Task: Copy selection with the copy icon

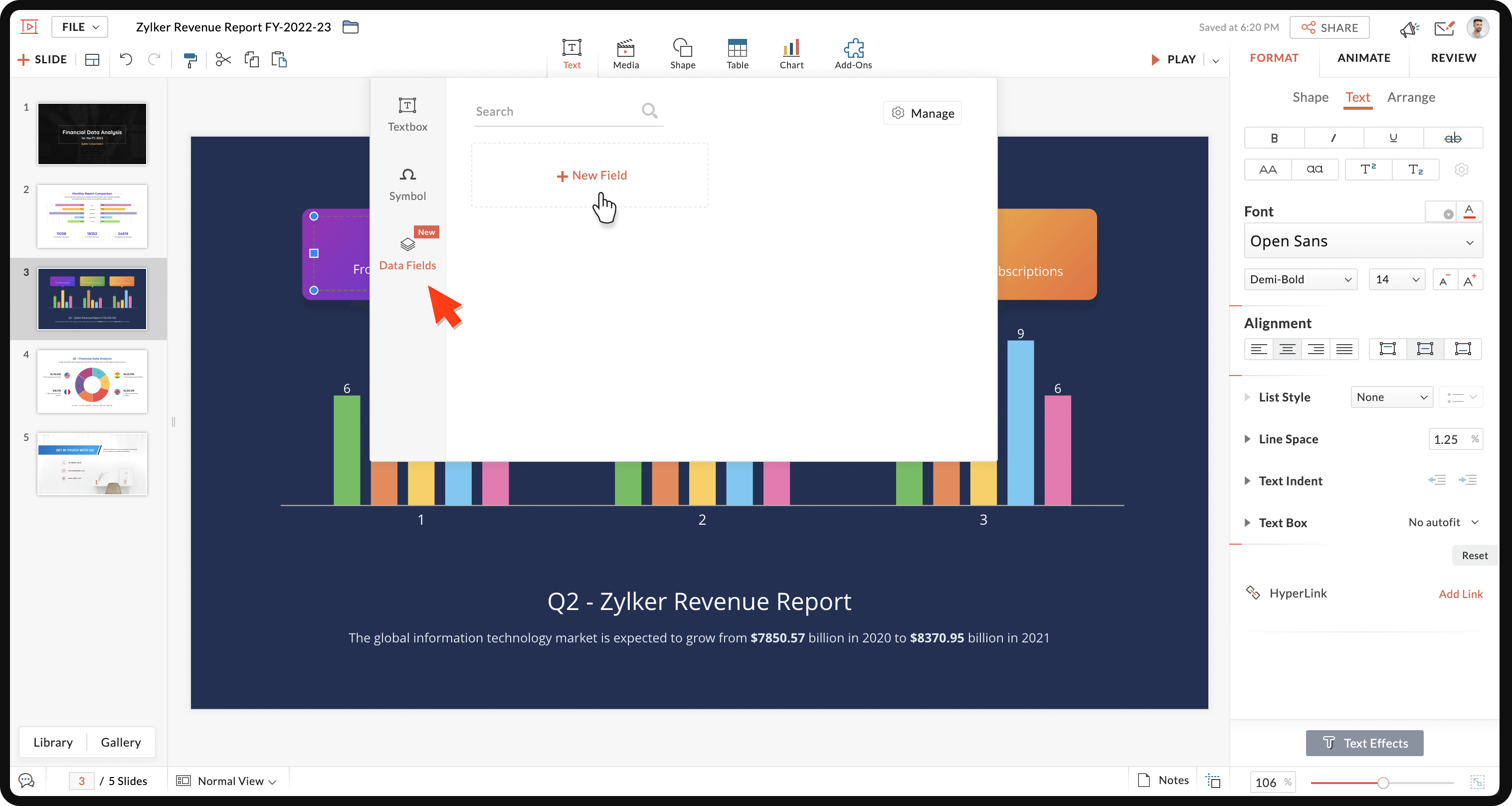Action: coord(251,59)
